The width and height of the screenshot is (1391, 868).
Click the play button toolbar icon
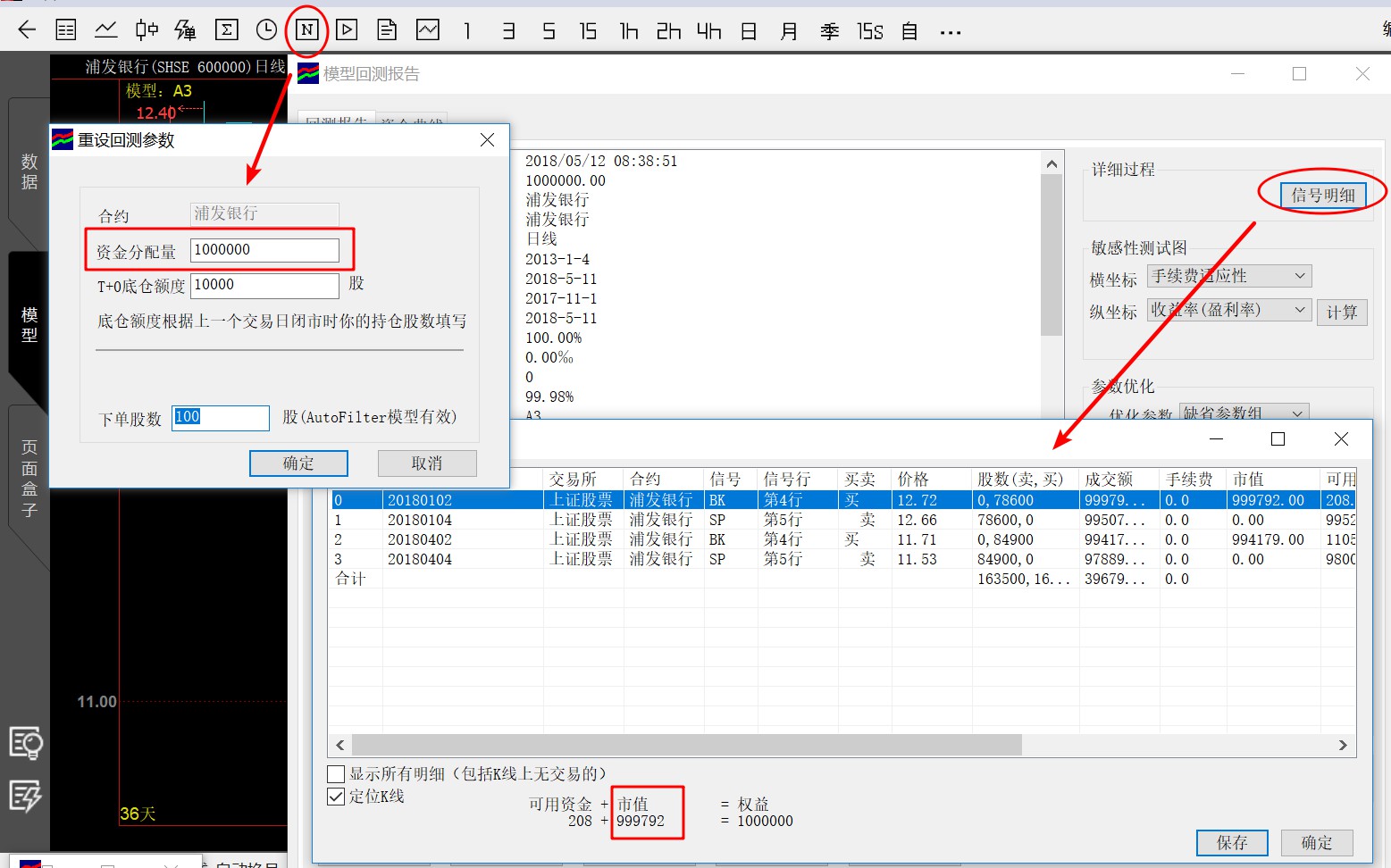347,30
